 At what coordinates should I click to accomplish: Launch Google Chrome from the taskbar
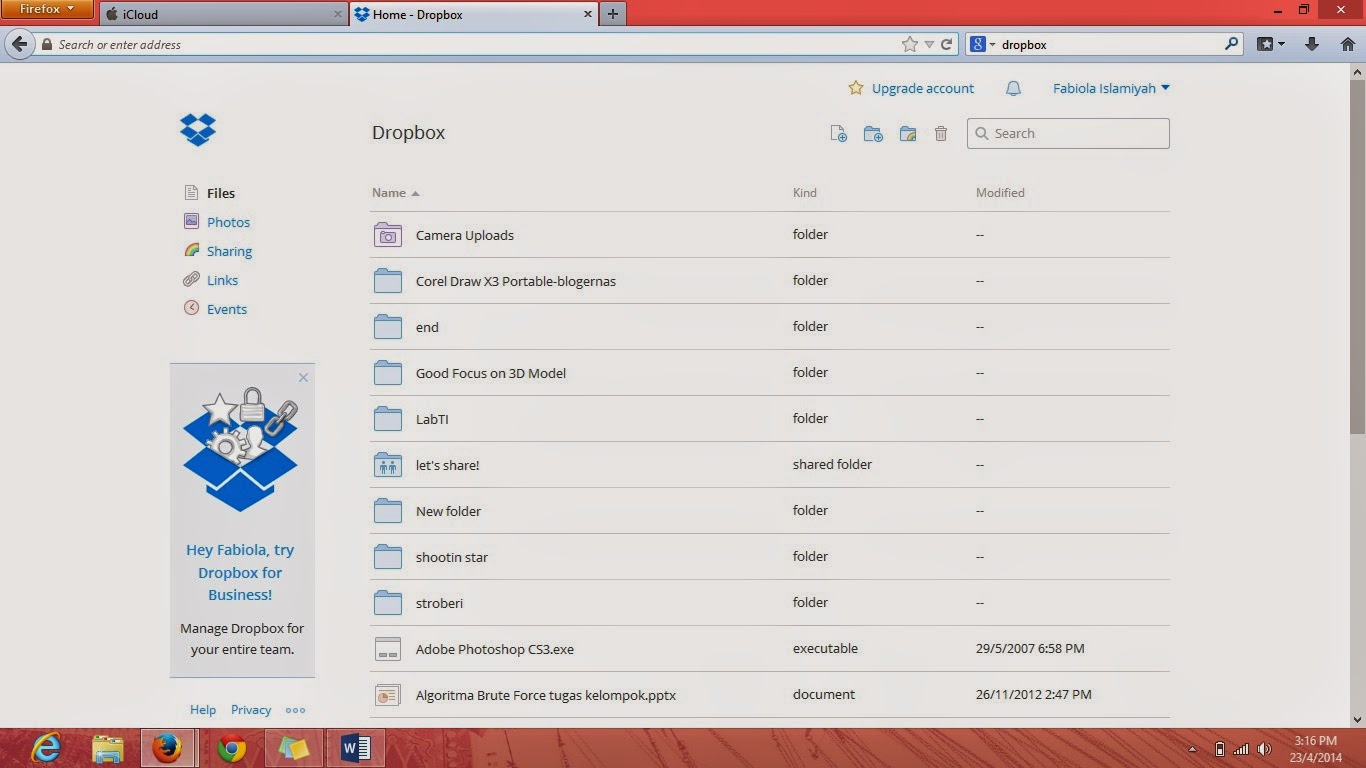(x=232, y=748)
